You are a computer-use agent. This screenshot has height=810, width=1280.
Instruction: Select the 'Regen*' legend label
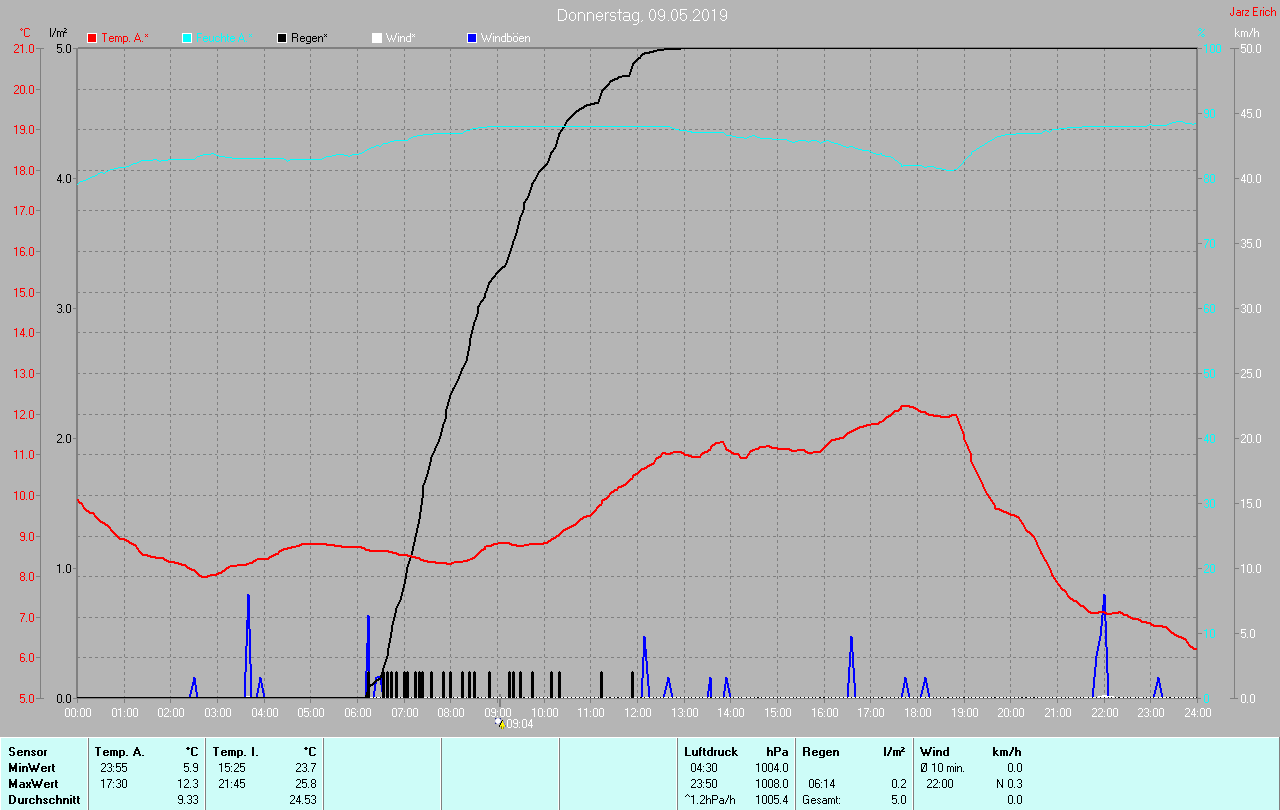tap(310, 38)
